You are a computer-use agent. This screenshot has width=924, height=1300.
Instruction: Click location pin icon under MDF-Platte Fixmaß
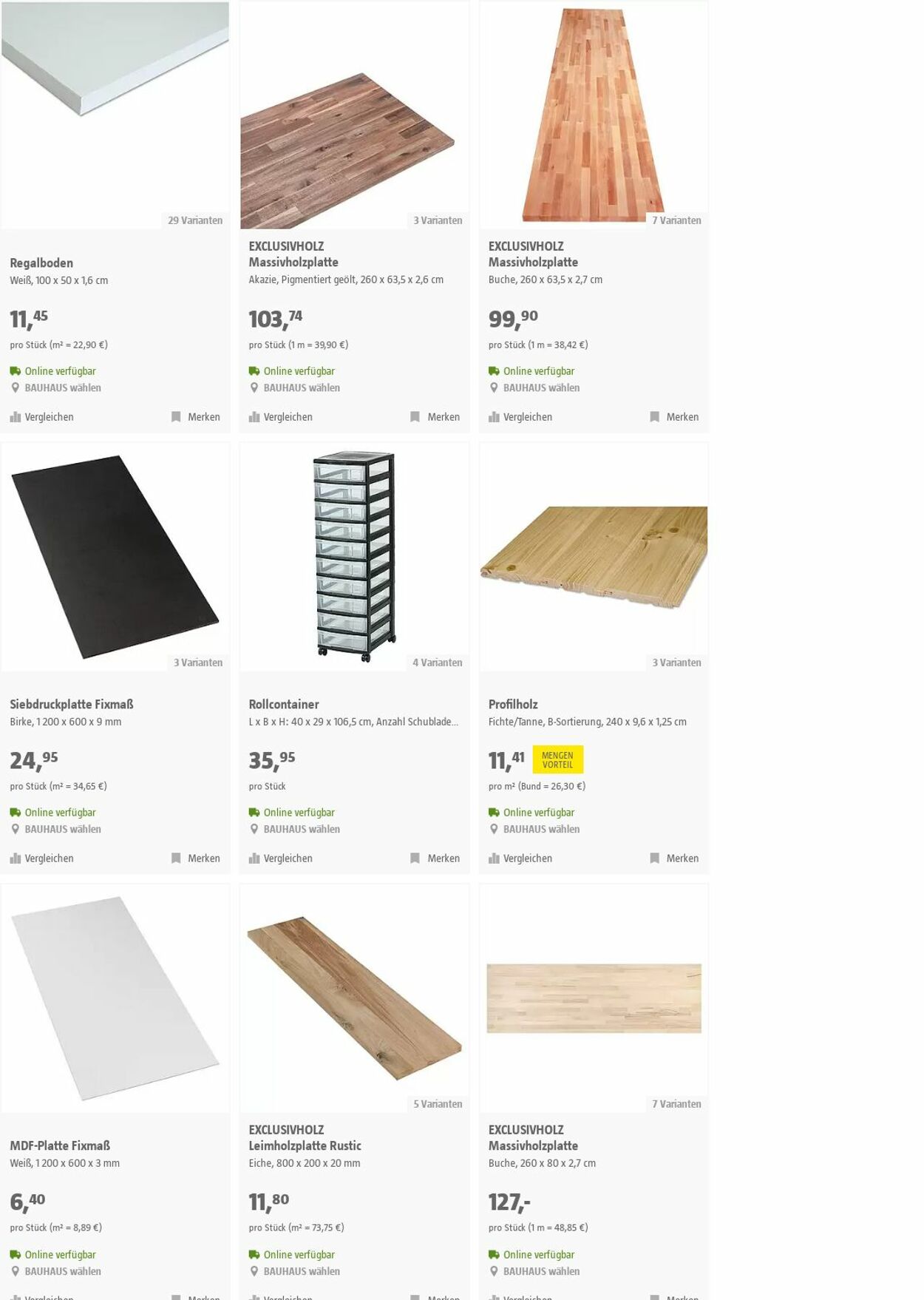coord(16,1271)
